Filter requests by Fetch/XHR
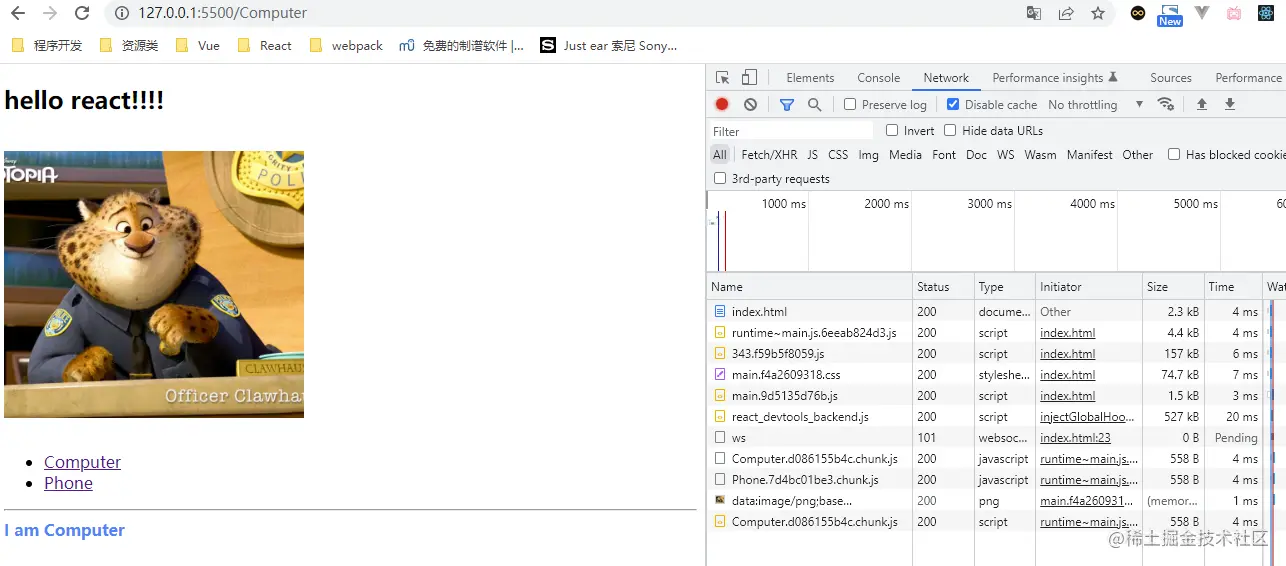1286x566 pixels. point(769,155)
